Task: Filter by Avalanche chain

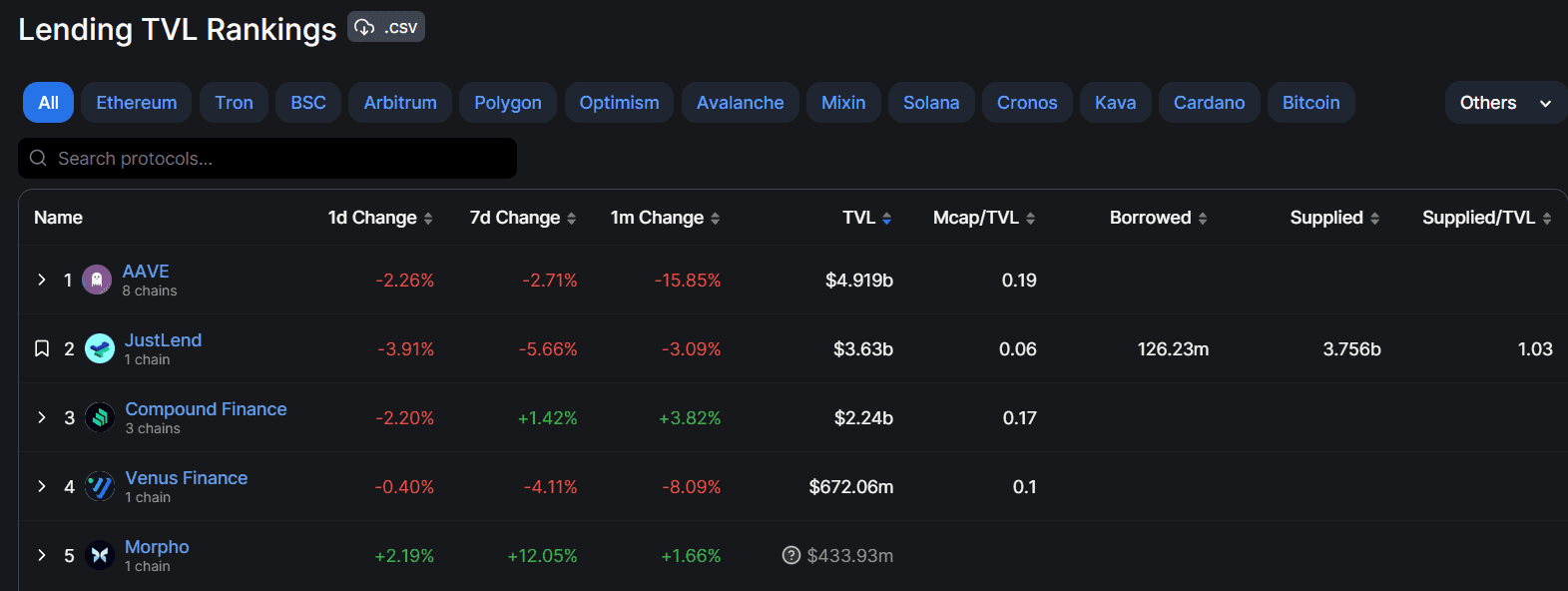Action: click(741, 103)
